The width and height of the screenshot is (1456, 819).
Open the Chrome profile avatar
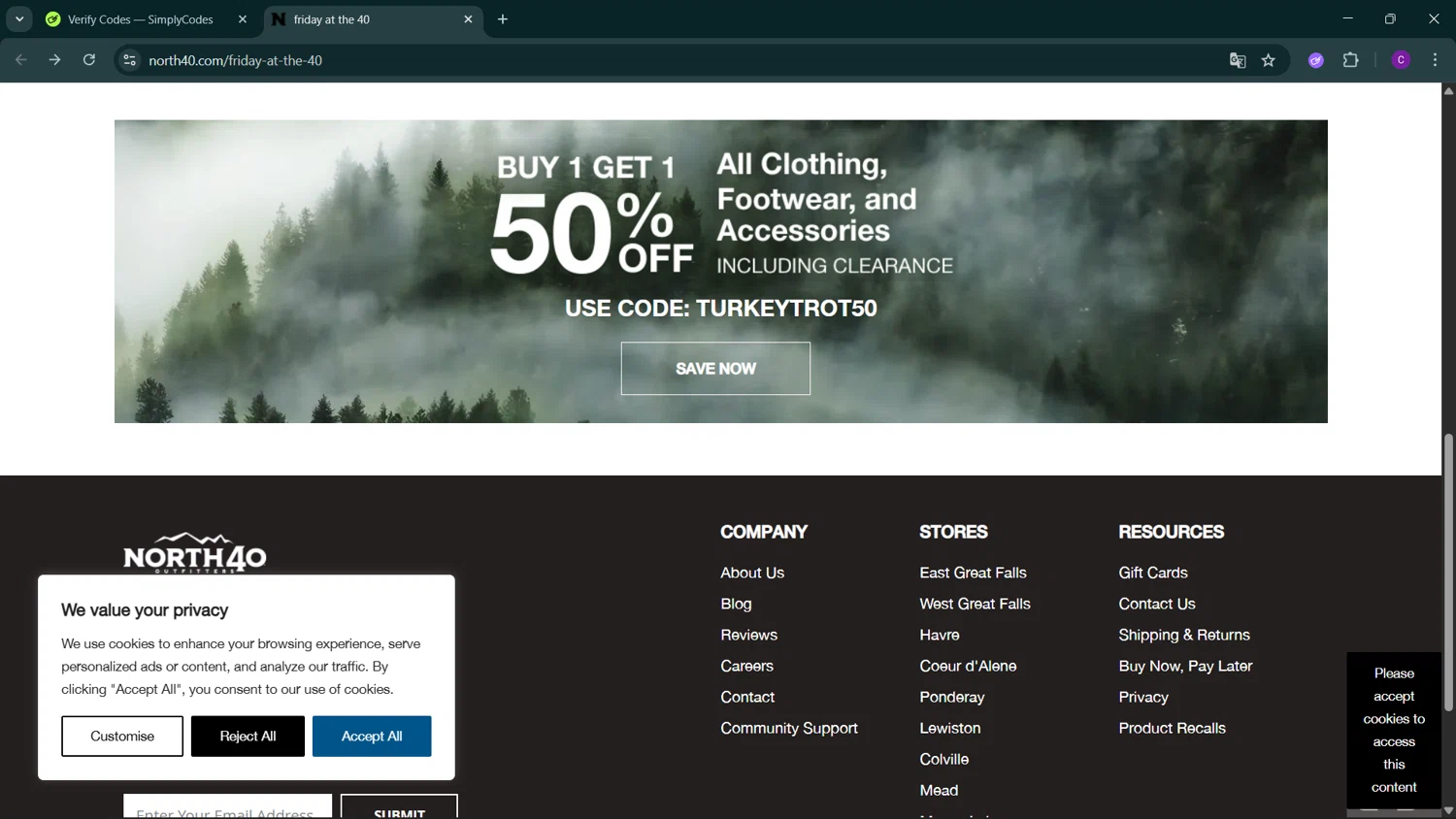coord(1401,60)
